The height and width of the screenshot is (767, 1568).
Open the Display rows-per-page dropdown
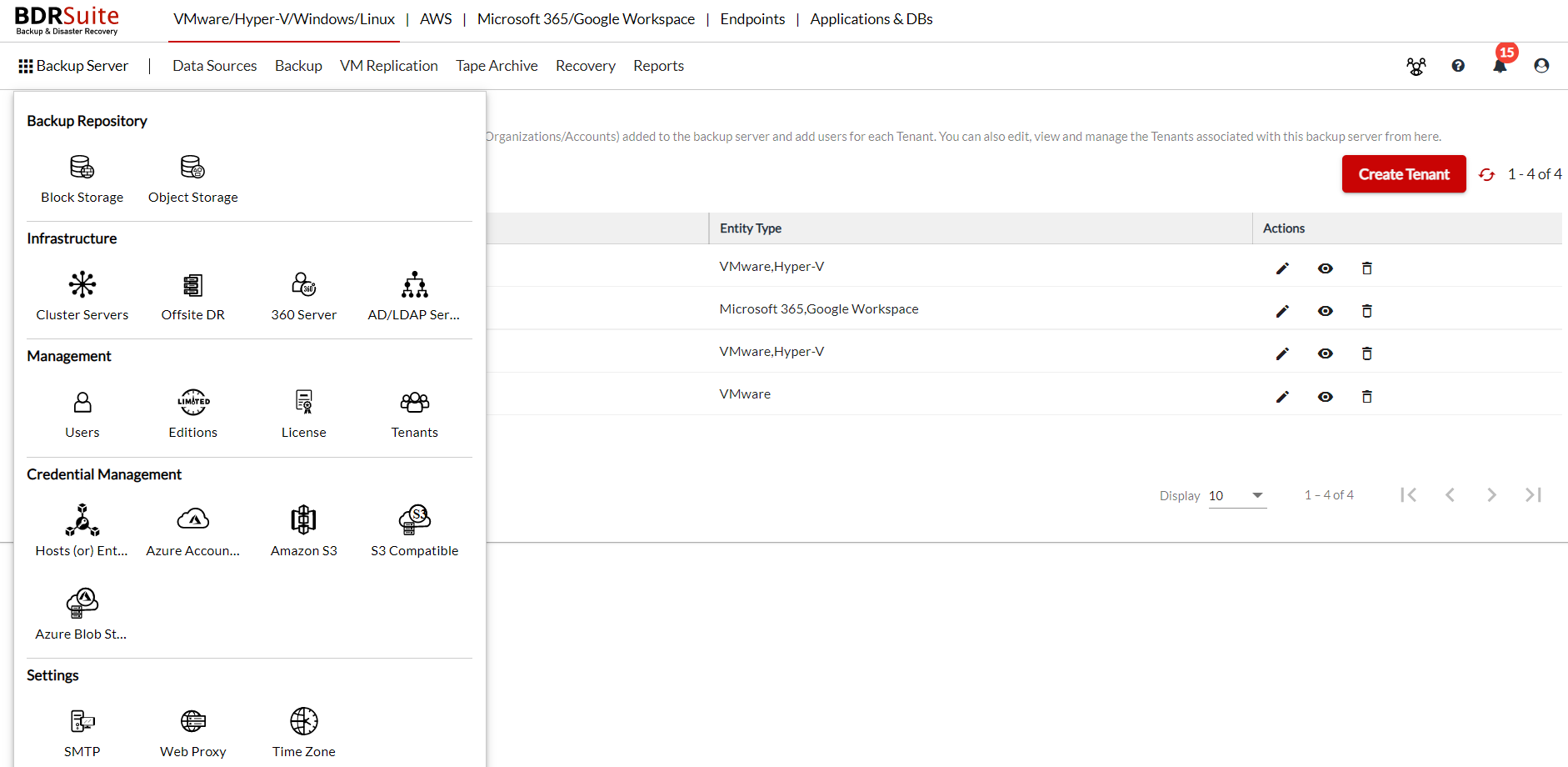tap(1237, 496)
